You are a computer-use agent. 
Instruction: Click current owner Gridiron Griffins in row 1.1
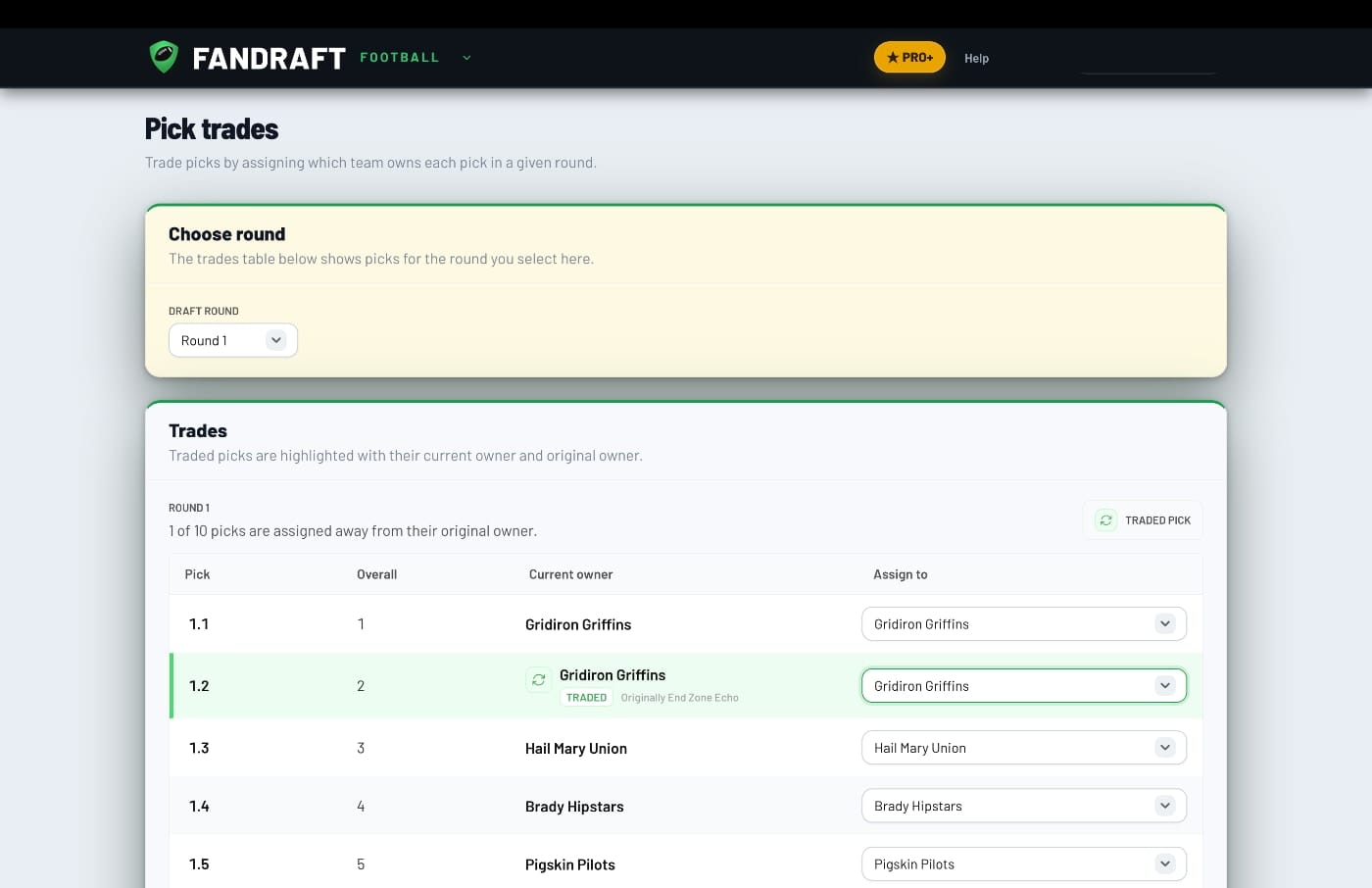click(x=578, y=624)
